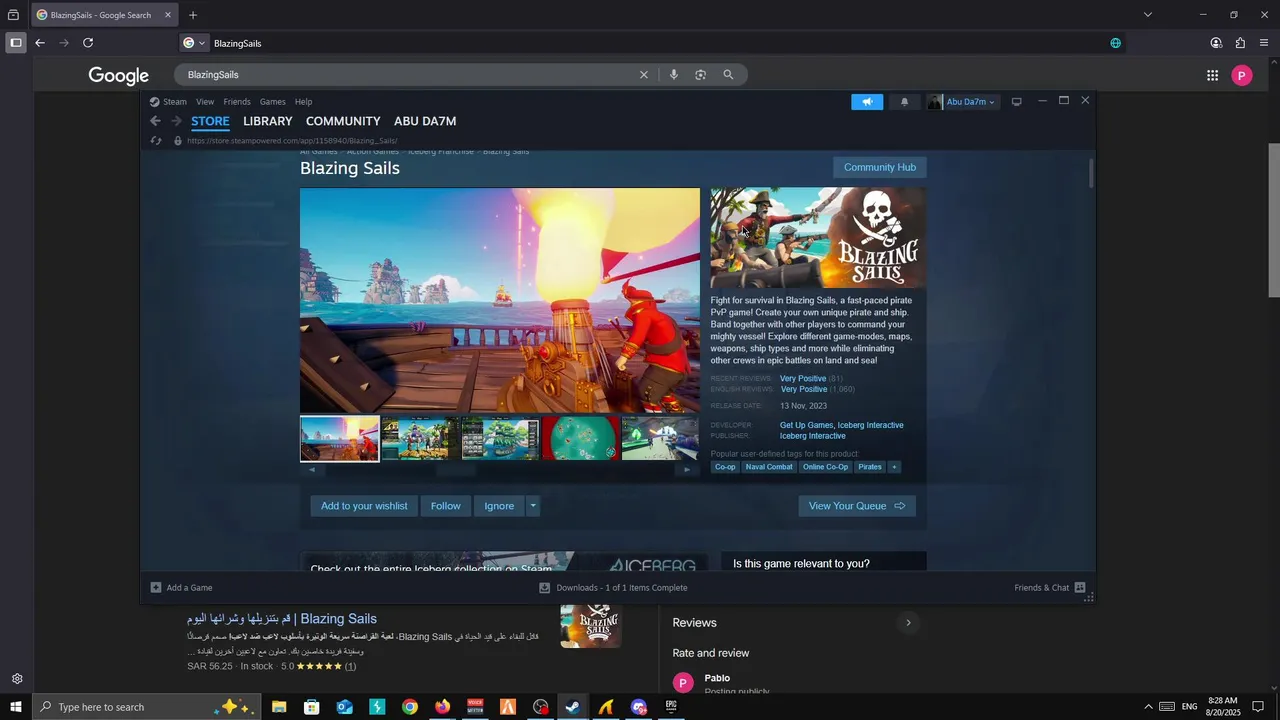Click Downloads icon in Steam bottom bar
This screenshot has height=720, width=1280.
tap(545, 588)
